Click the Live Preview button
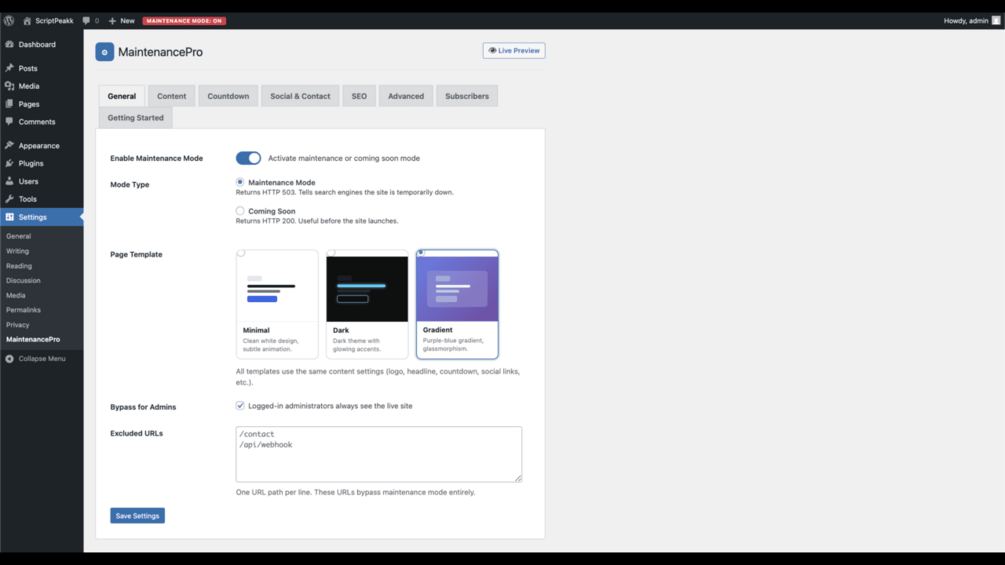 pyautogui.click(x=514, y=51)
